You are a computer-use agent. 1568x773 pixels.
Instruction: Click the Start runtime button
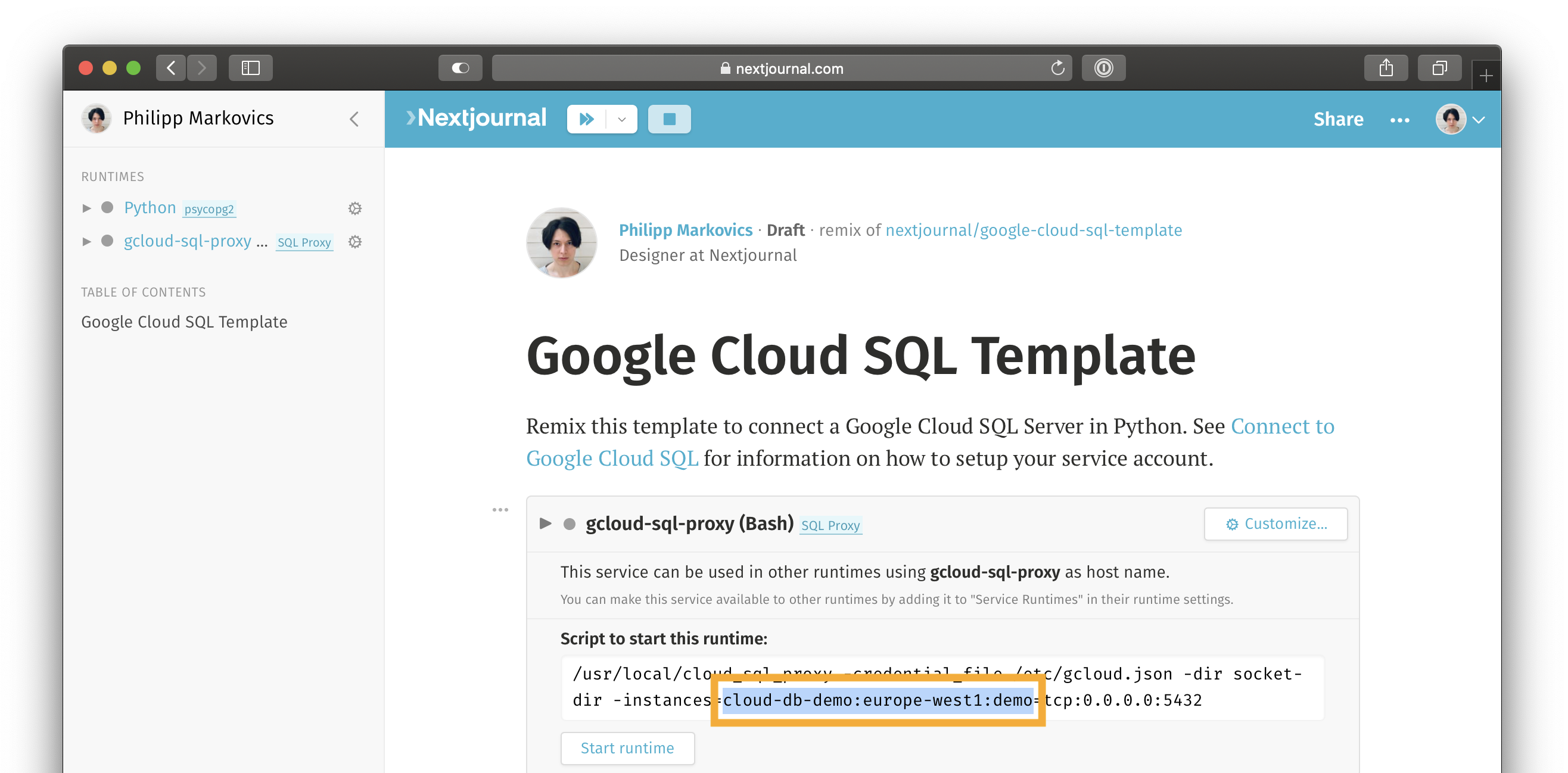click(x=627, y=748)
